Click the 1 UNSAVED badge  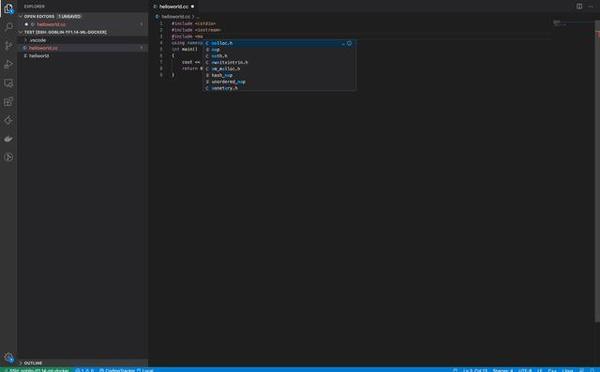[x=69, y=16]
